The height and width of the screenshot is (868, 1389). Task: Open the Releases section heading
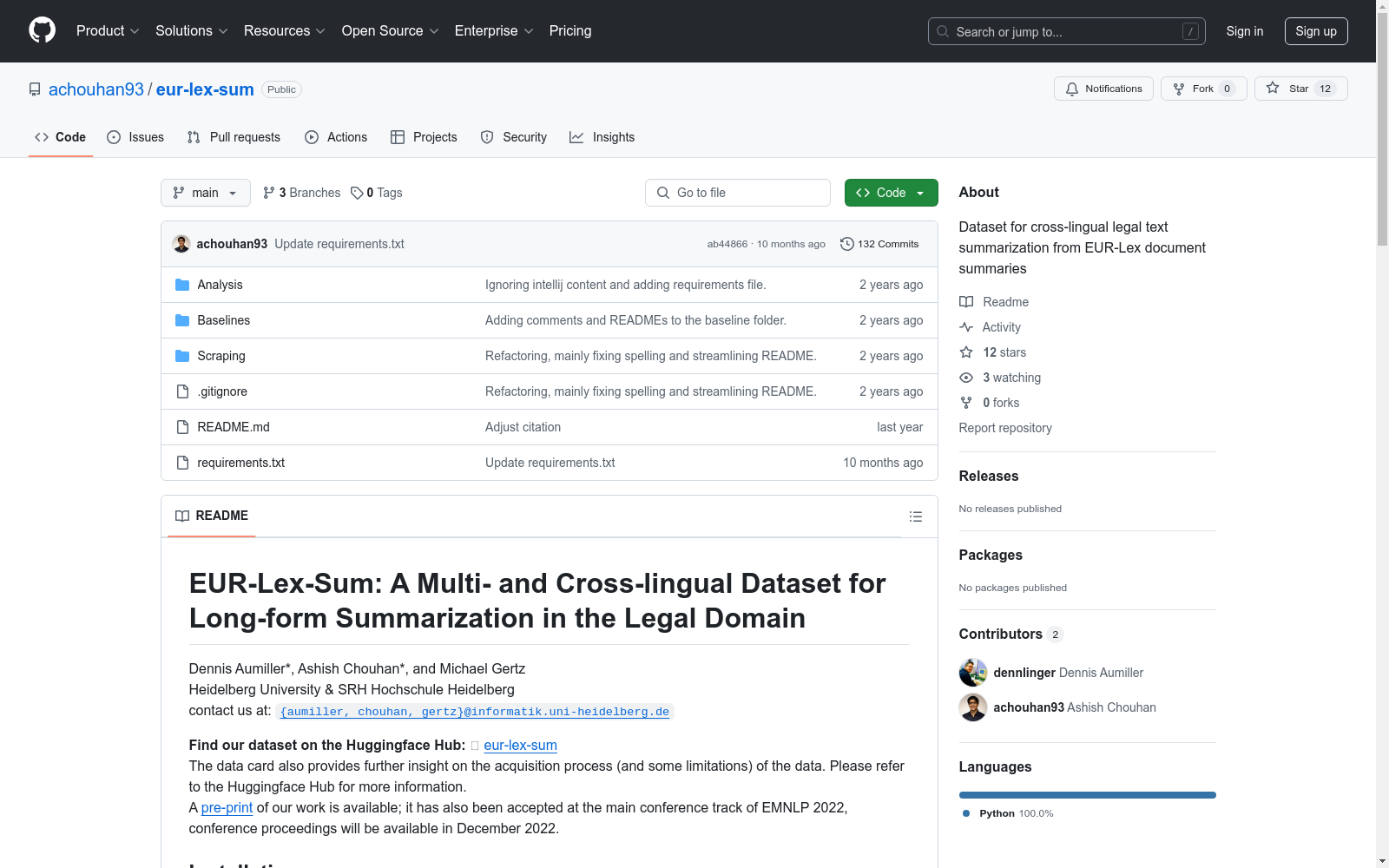tap(989, 476)
